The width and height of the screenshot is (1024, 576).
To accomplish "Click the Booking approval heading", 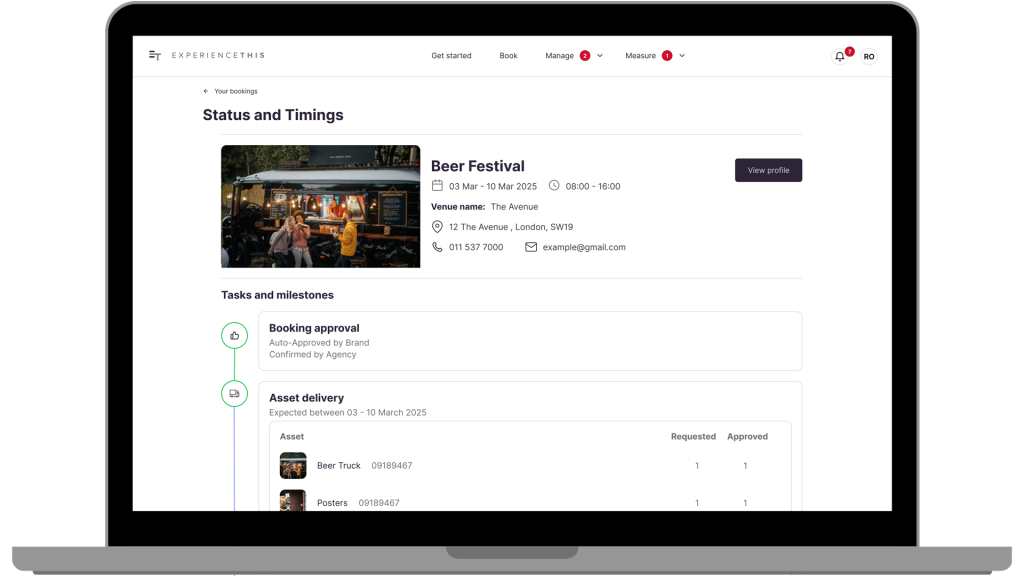I will point(314,328).
